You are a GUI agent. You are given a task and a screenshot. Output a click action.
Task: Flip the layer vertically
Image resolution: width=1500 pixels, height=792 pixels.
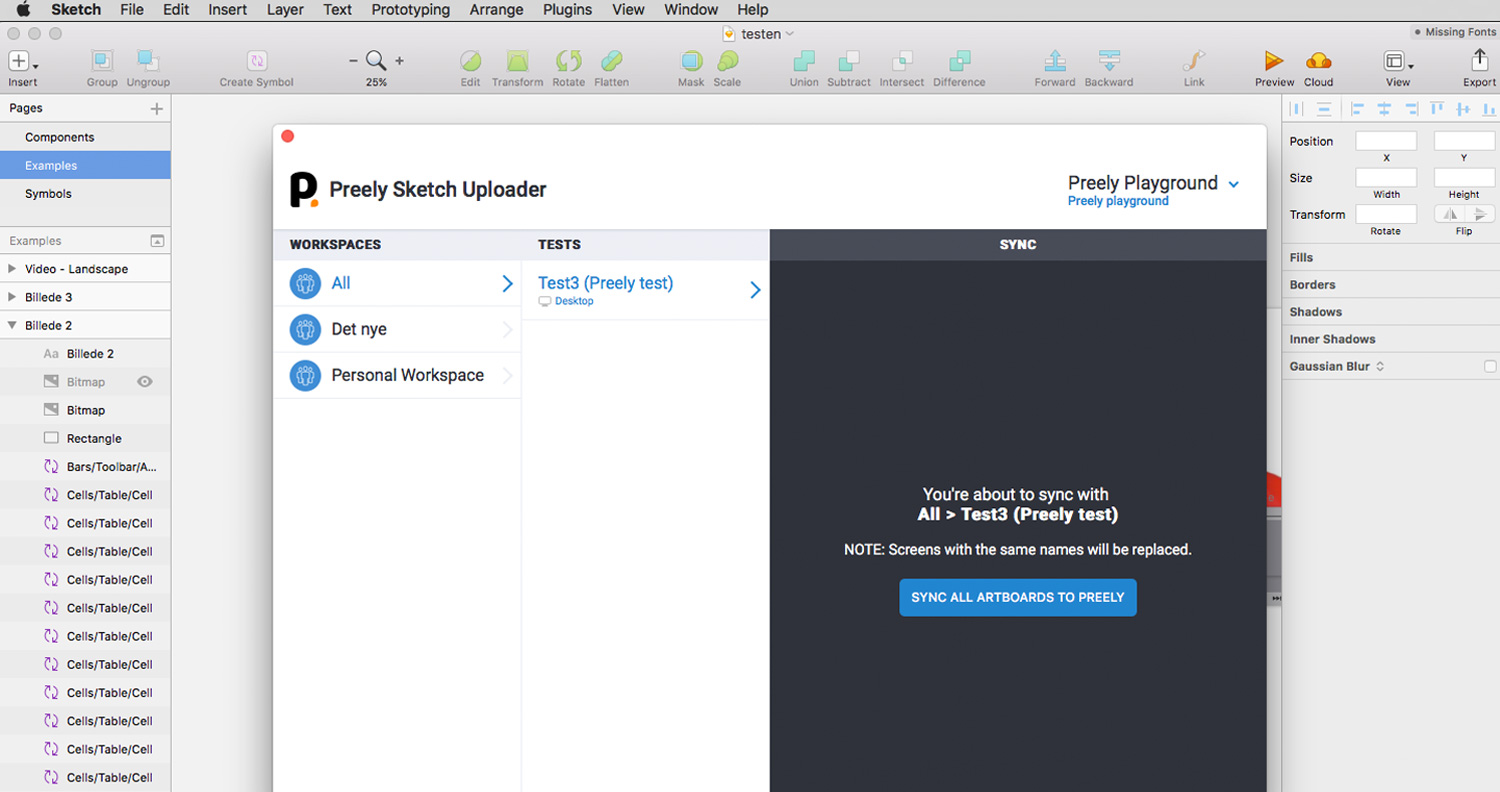click(1480, 214)
